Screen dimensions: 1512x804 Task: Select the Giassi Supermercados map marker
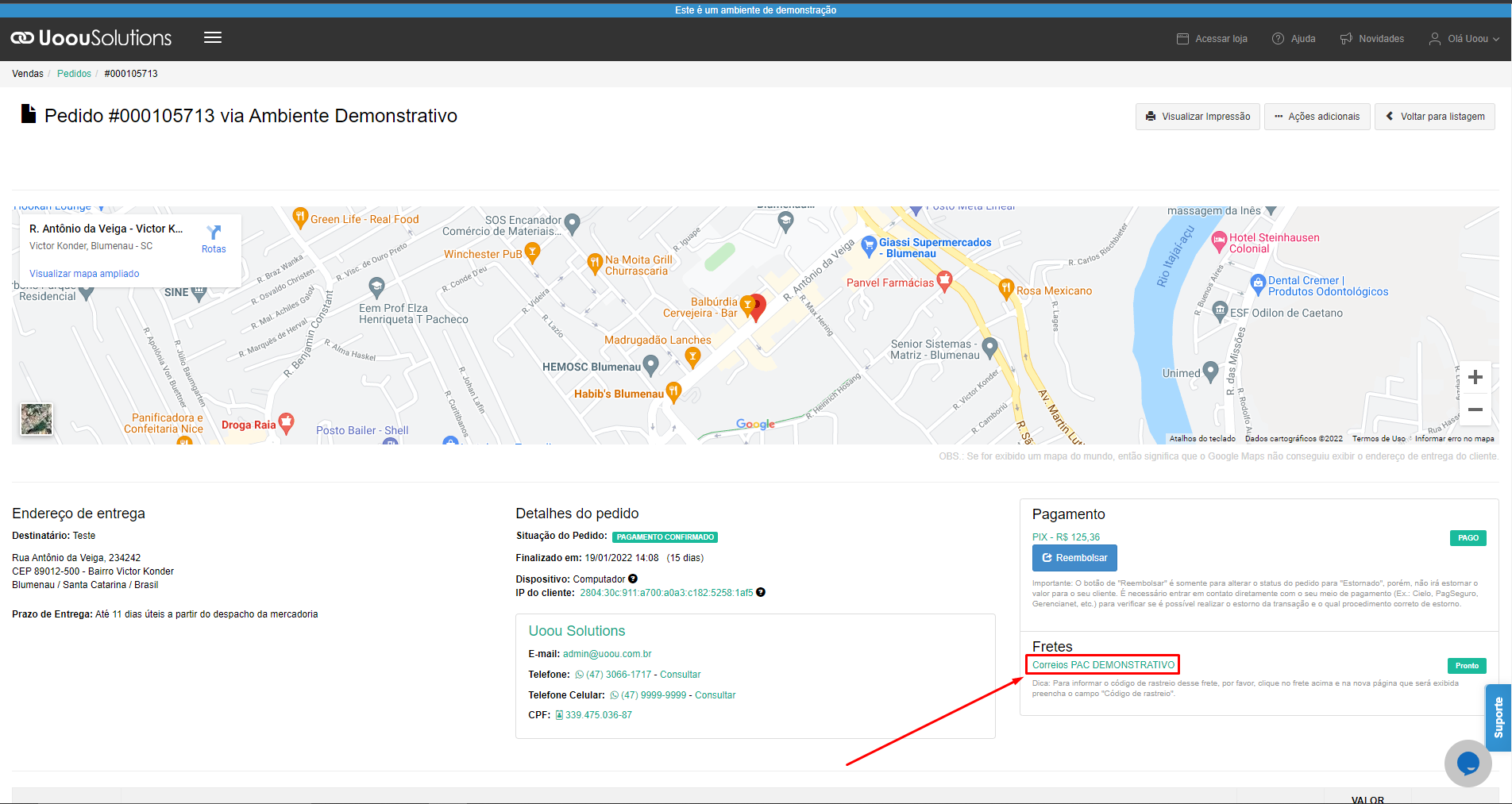[x=869, y=245]
